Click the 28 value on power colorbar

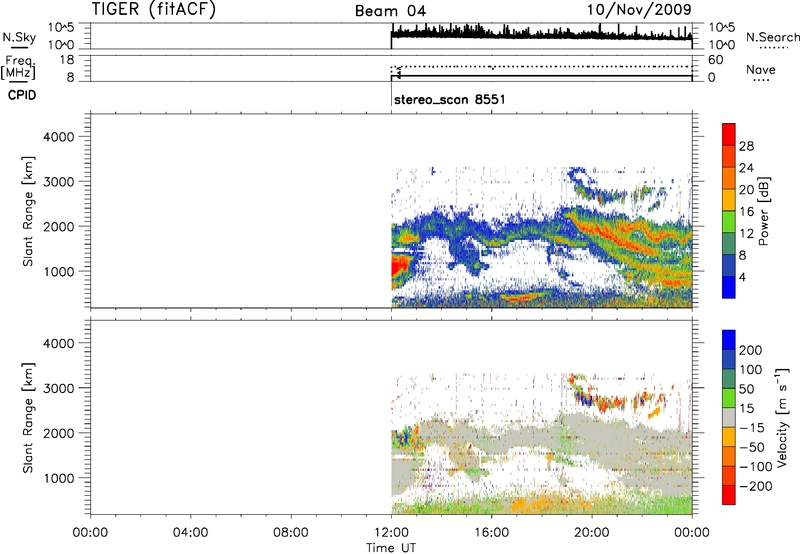pos(746,146)
